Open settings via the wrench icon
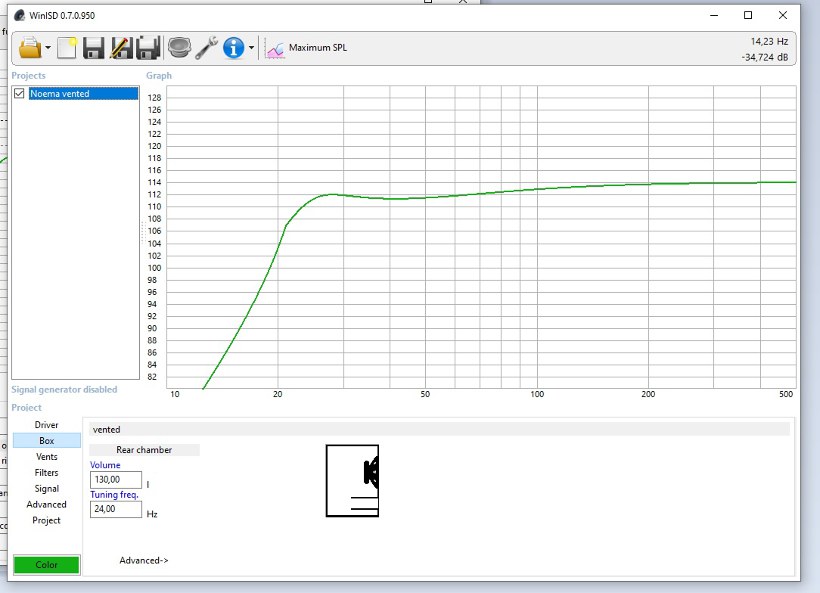The width and height of the screenshot is (820, 593). 207,47
